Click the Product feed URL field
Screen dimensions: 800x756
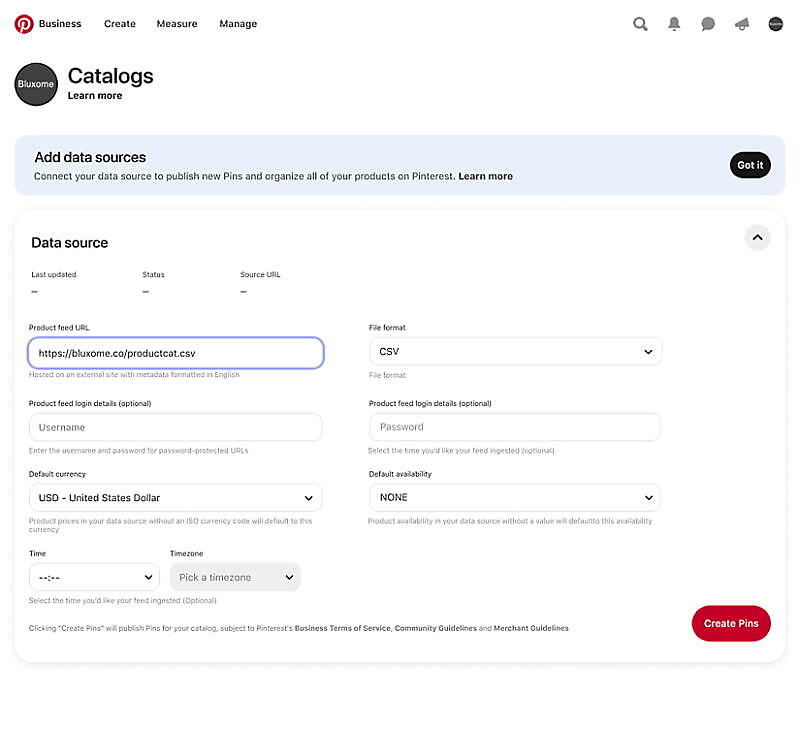pos(176,353)
